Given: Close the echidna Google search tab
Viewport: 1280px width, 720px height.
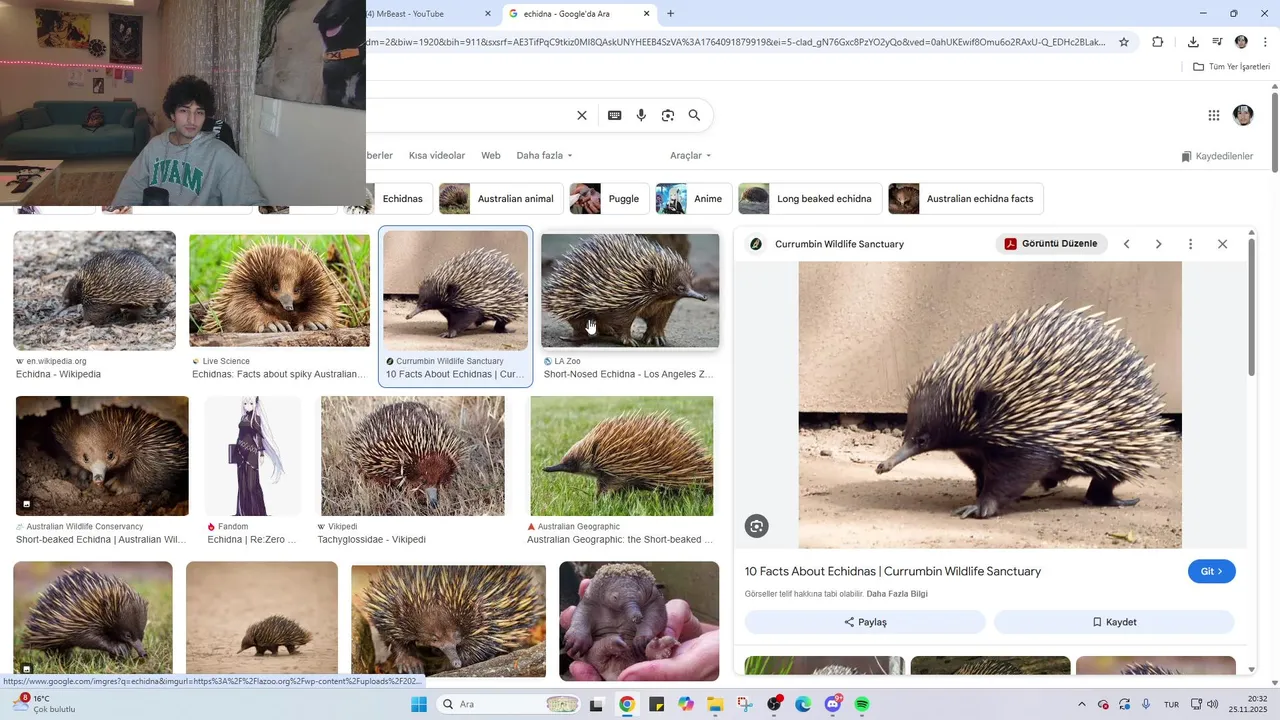Looking at the screenshot, I should click(647, 13).
